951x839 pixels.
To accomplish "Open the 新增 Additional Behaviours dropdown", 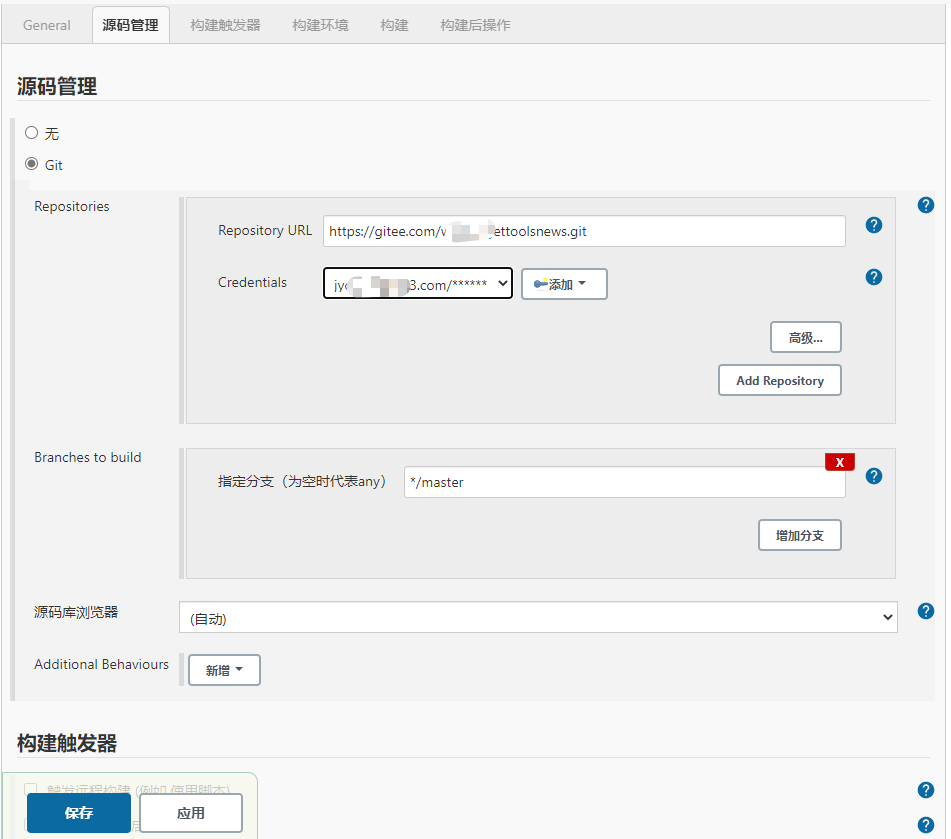I will point(224,670).
